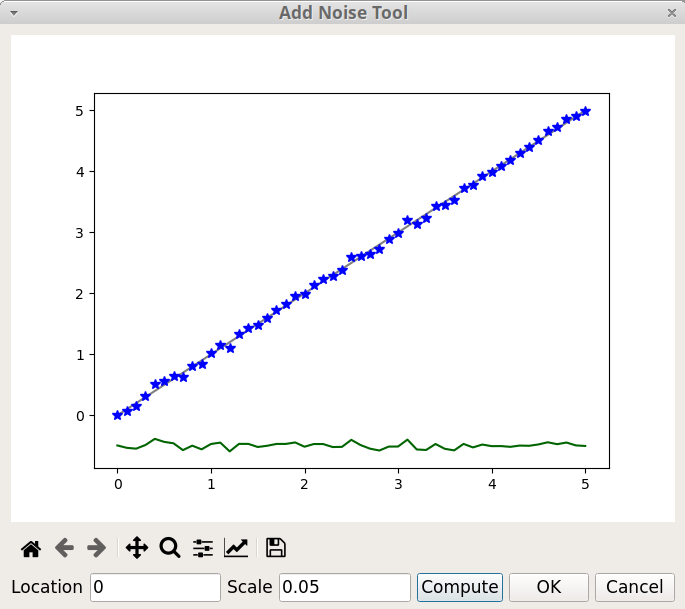Screen dimensions: 685x609
Task: Confirm with the OK button
Action: pyautogui.click(x=549, y=587)
